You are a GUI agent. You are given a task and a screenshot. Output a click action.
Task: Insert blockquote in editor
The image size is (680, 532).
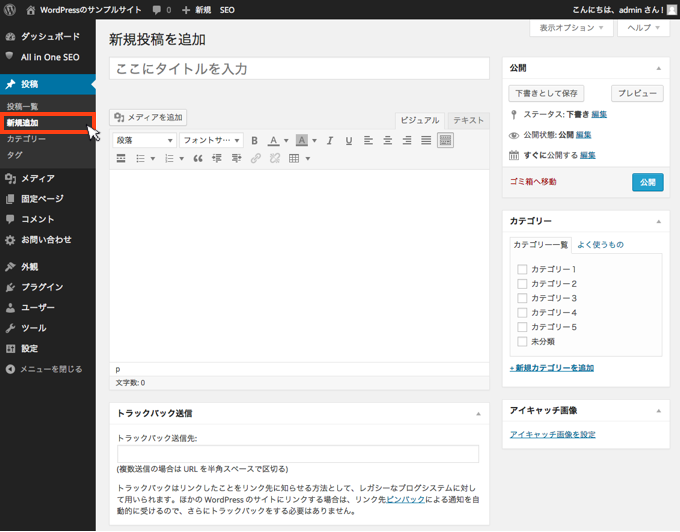pos(198,159)
